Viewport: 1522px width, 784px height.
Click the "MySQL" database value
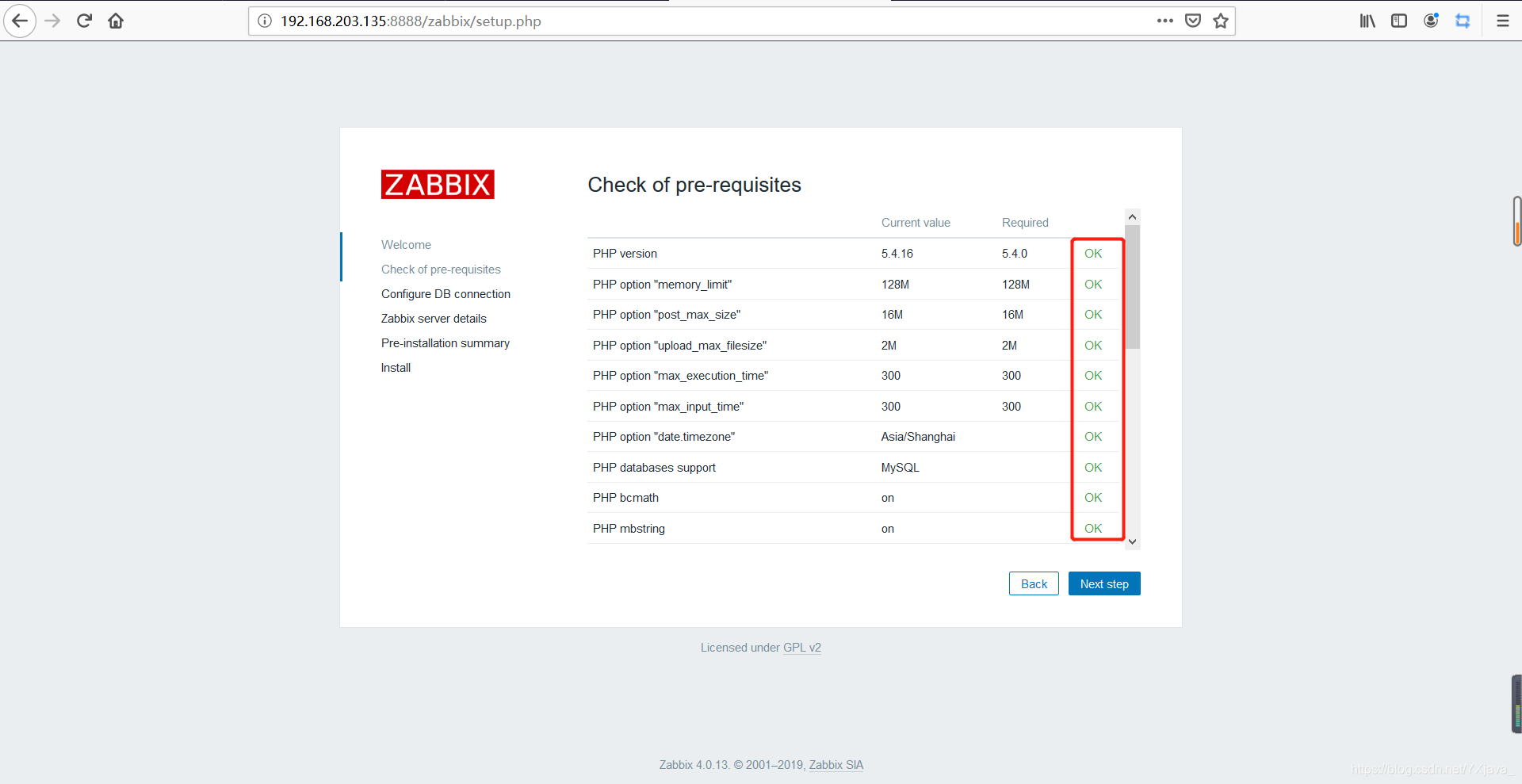click(901, 468)
